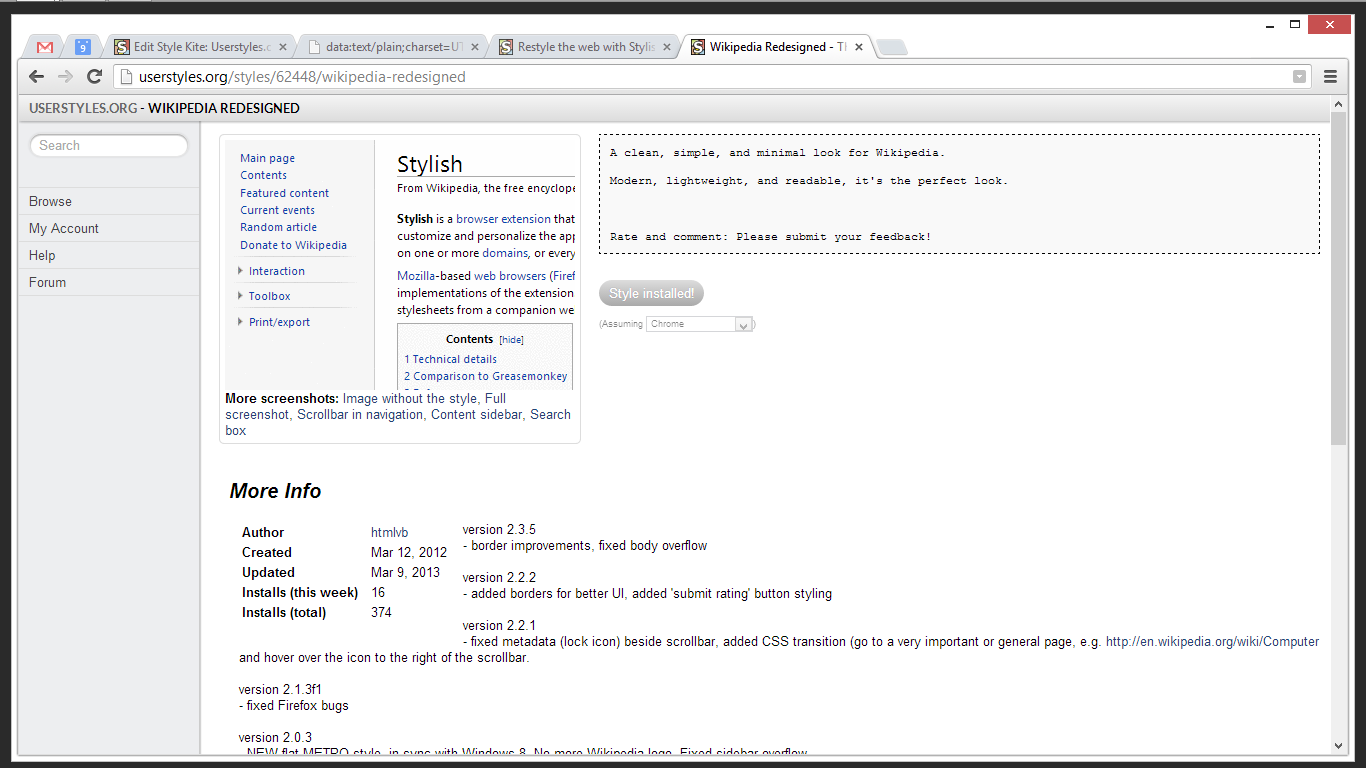Click the Style installed! button
This screenshot has height=768, width=1366.
click(x=651, y=294)
